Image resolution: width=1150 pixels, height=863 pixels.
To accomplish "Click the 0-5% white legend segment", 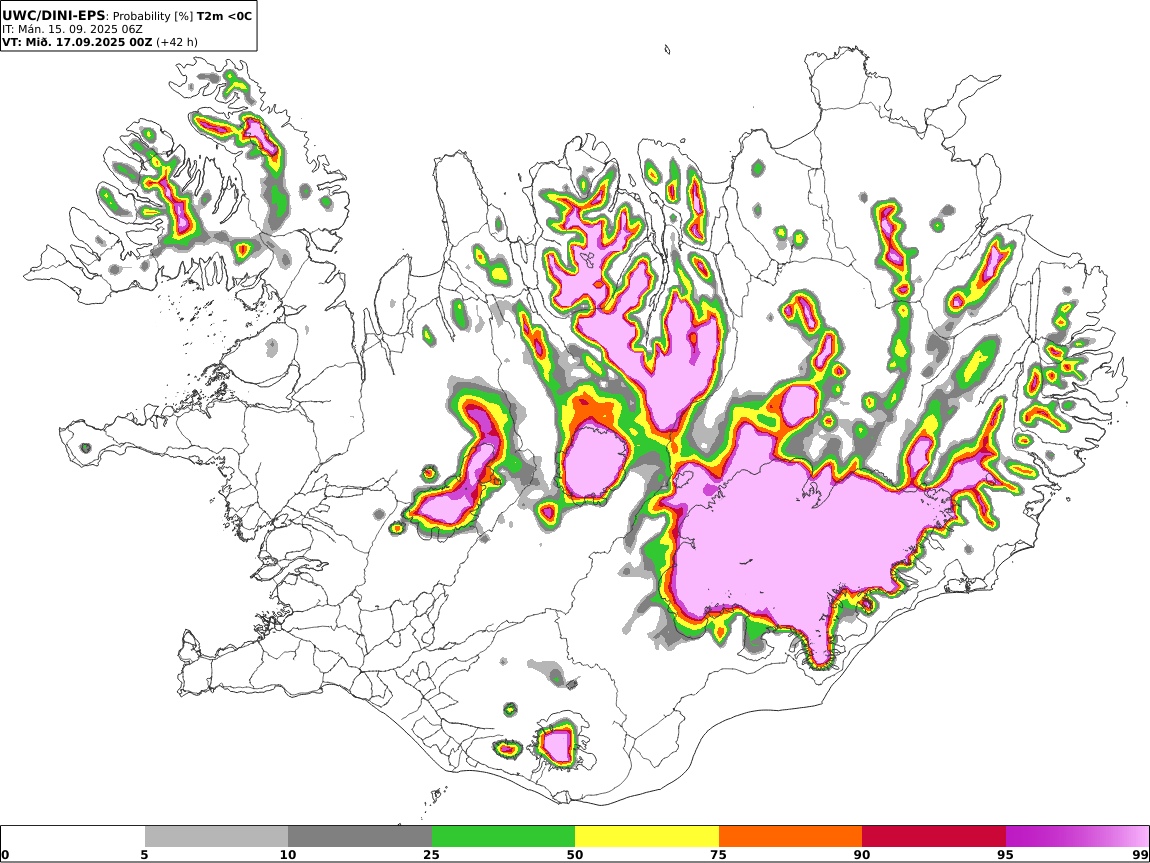I will click(73, 836).
